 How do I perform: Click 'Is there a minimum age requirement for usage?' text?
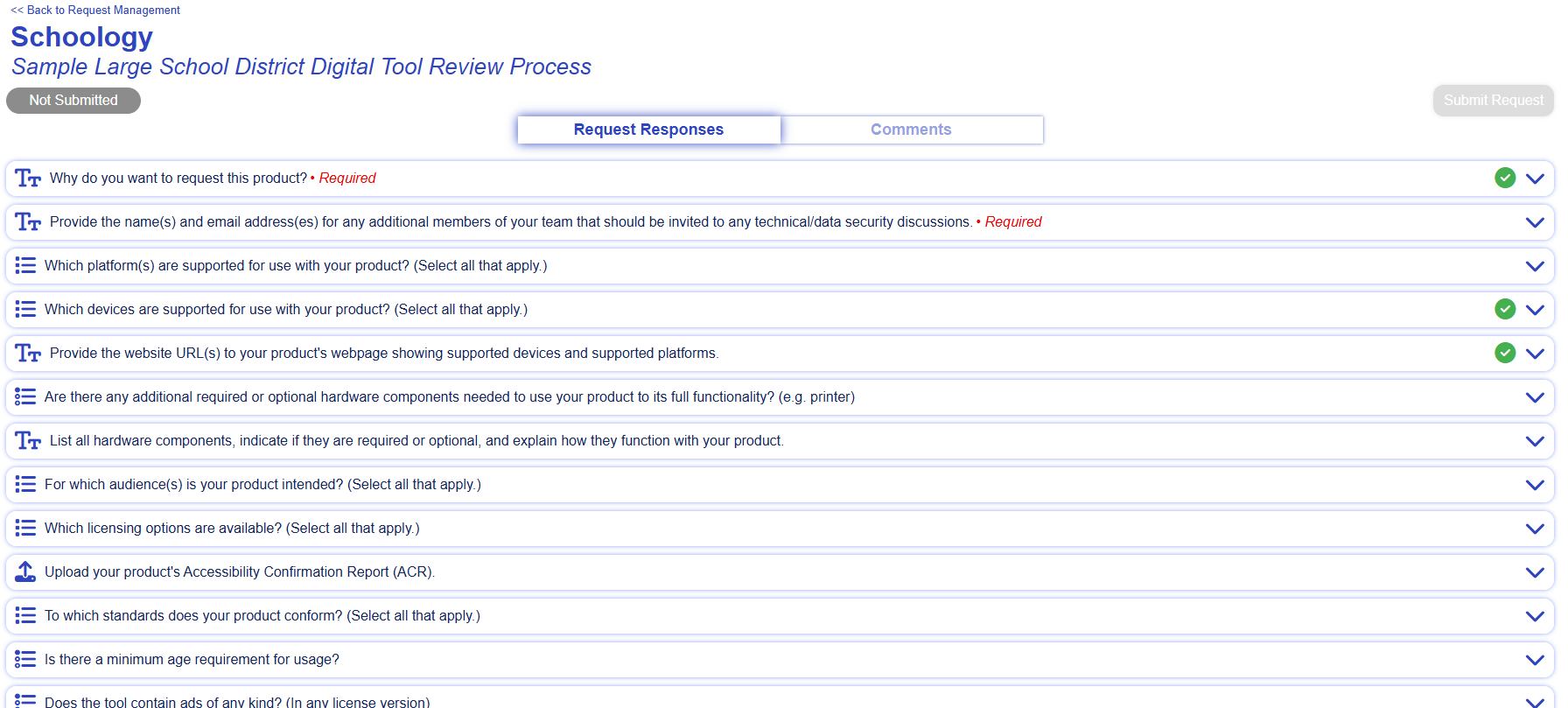(x=192, y=659)
